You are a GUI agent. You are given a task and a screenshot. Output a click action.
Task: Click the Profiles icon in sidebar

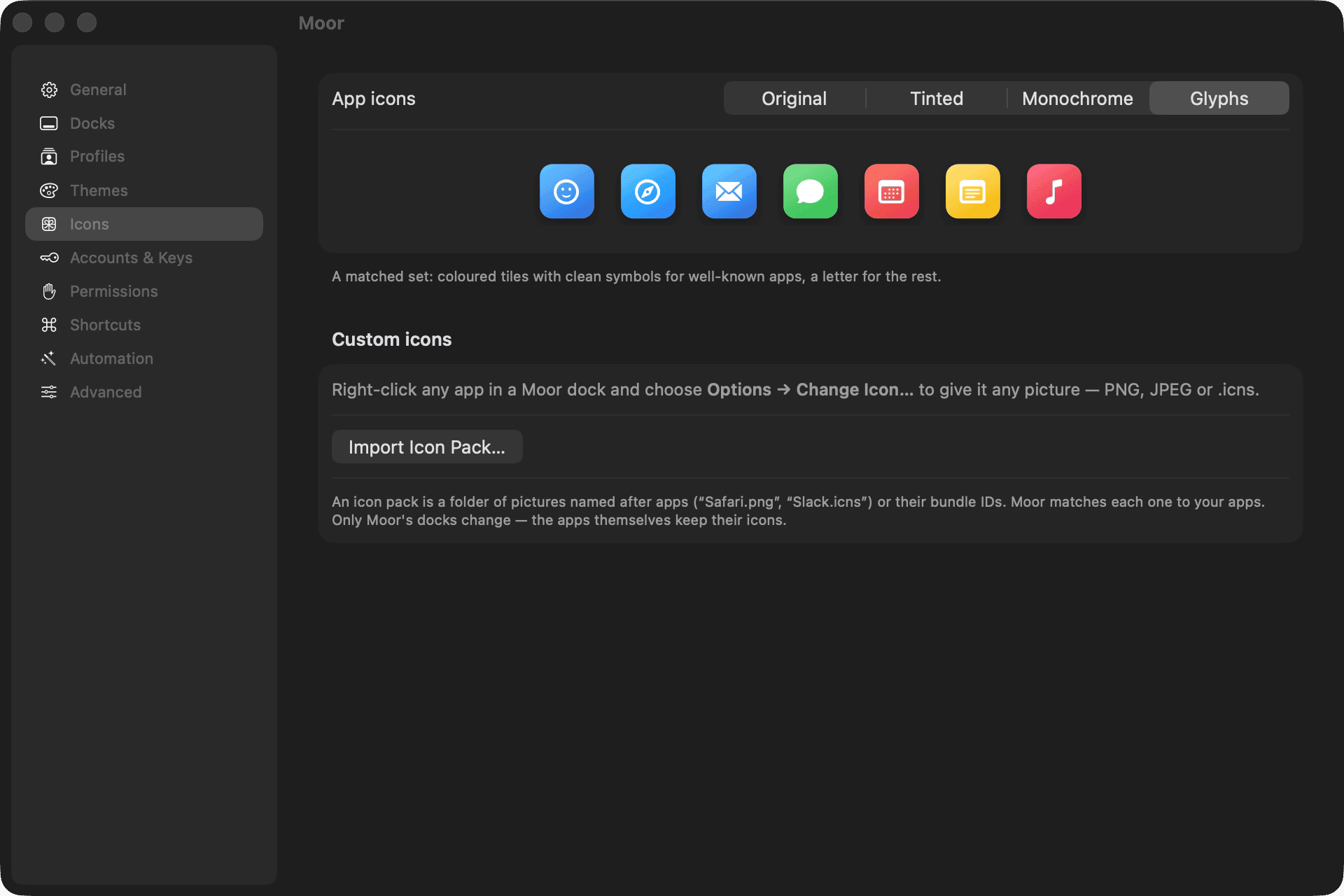tap(49, 156)
